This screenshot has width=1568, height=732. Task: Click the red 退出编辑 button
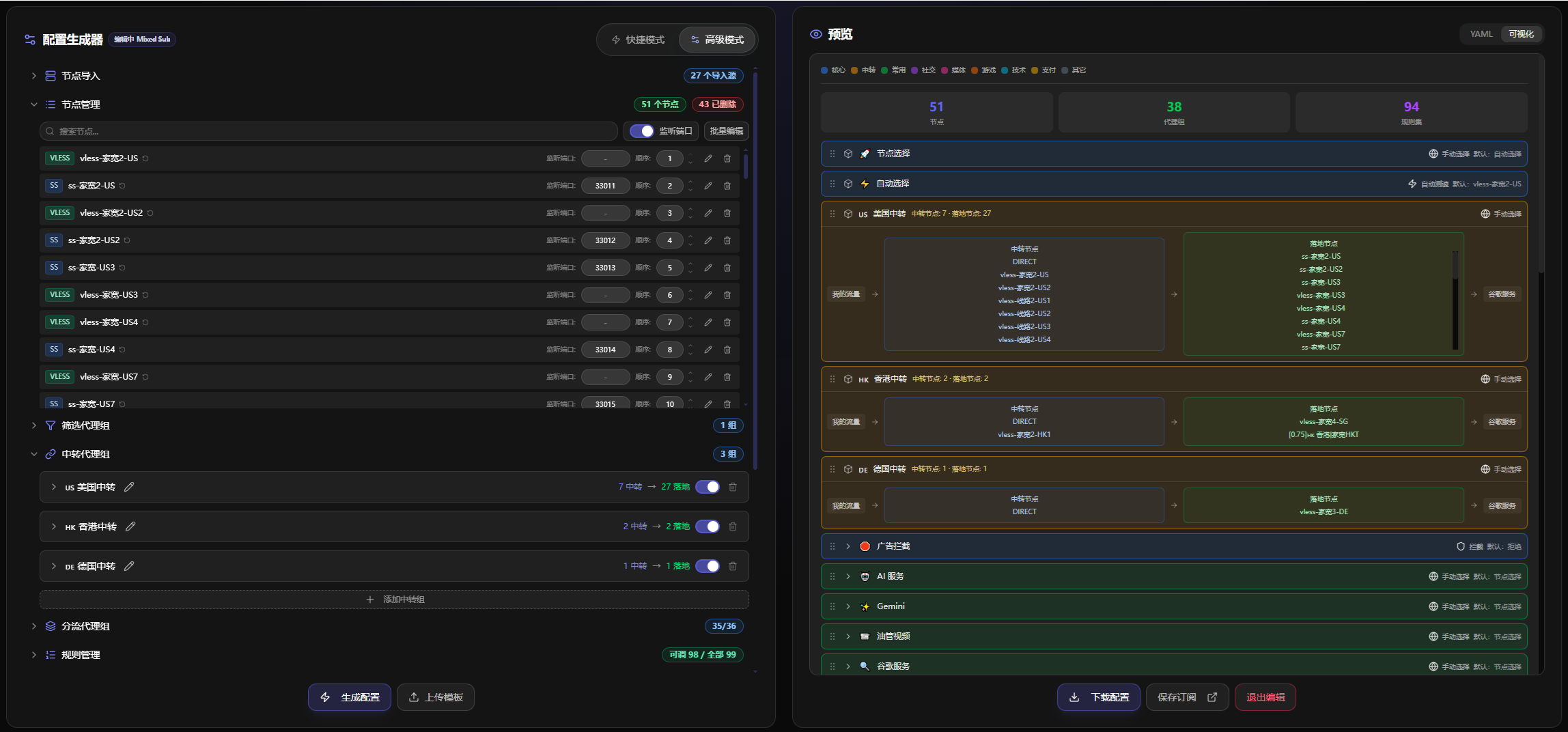pyautogui.click(x=1265, y=697)
